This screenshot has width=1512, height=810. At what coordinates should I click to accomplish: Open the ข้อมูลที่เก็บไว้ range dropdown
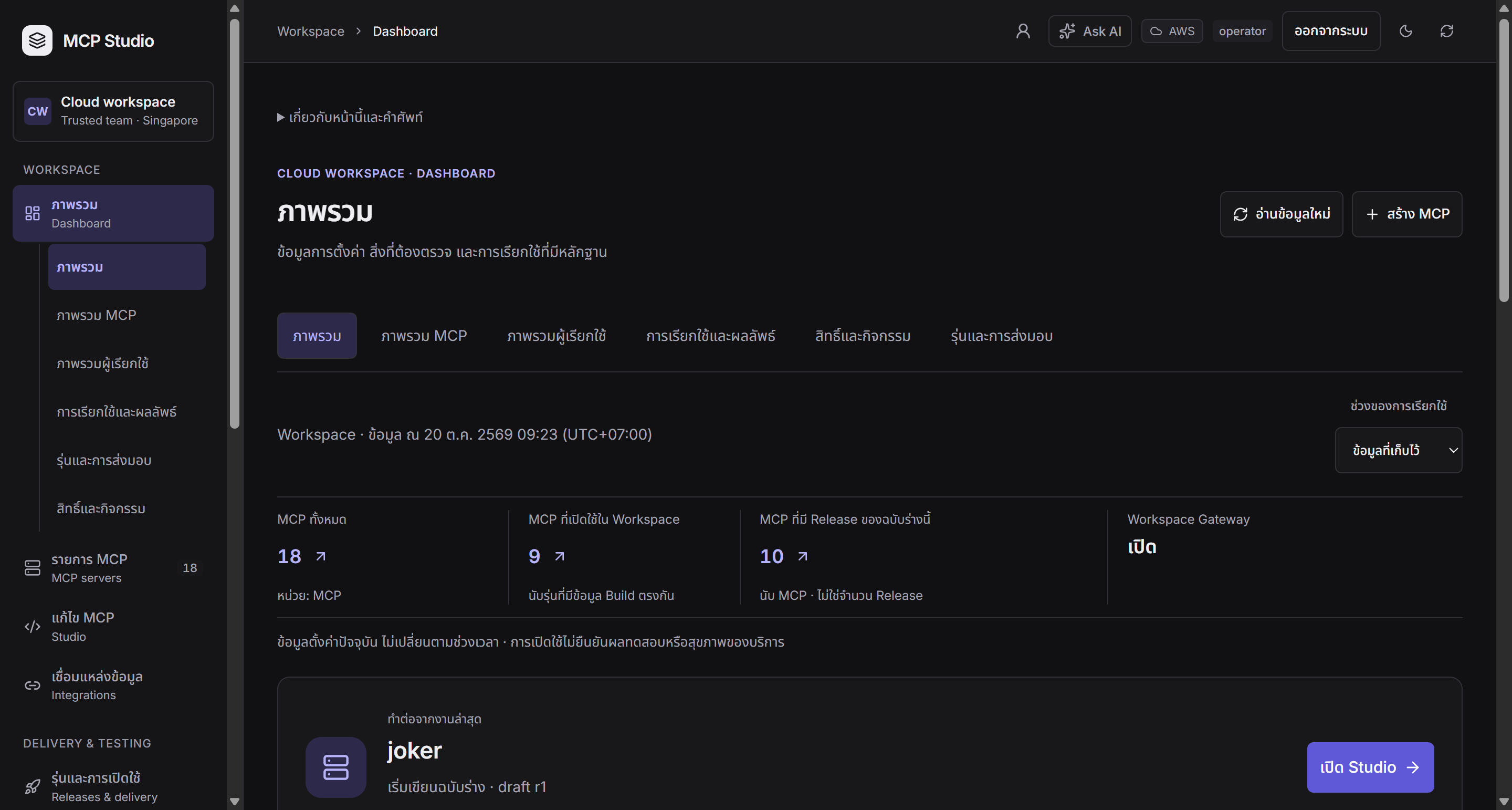point(1398,450)
